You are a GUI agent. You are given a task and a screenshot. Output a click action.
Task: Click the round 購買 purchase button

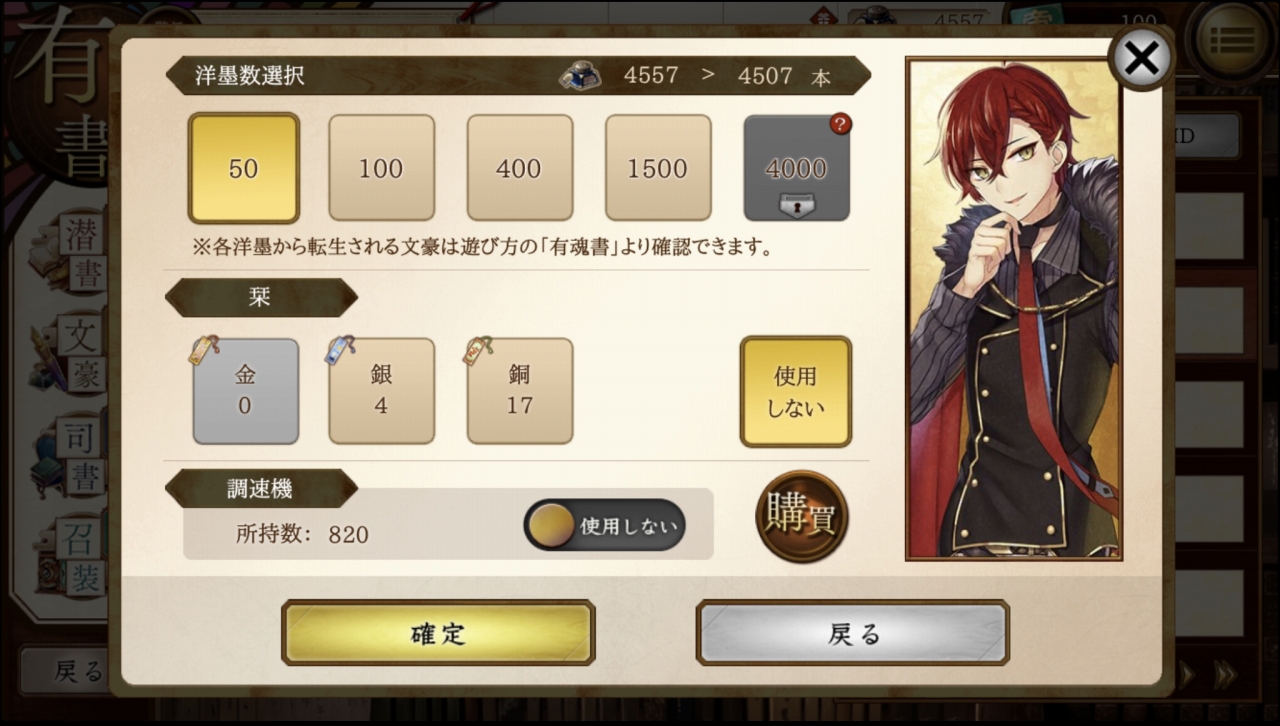pyautogui.click(x=801, y=517)
